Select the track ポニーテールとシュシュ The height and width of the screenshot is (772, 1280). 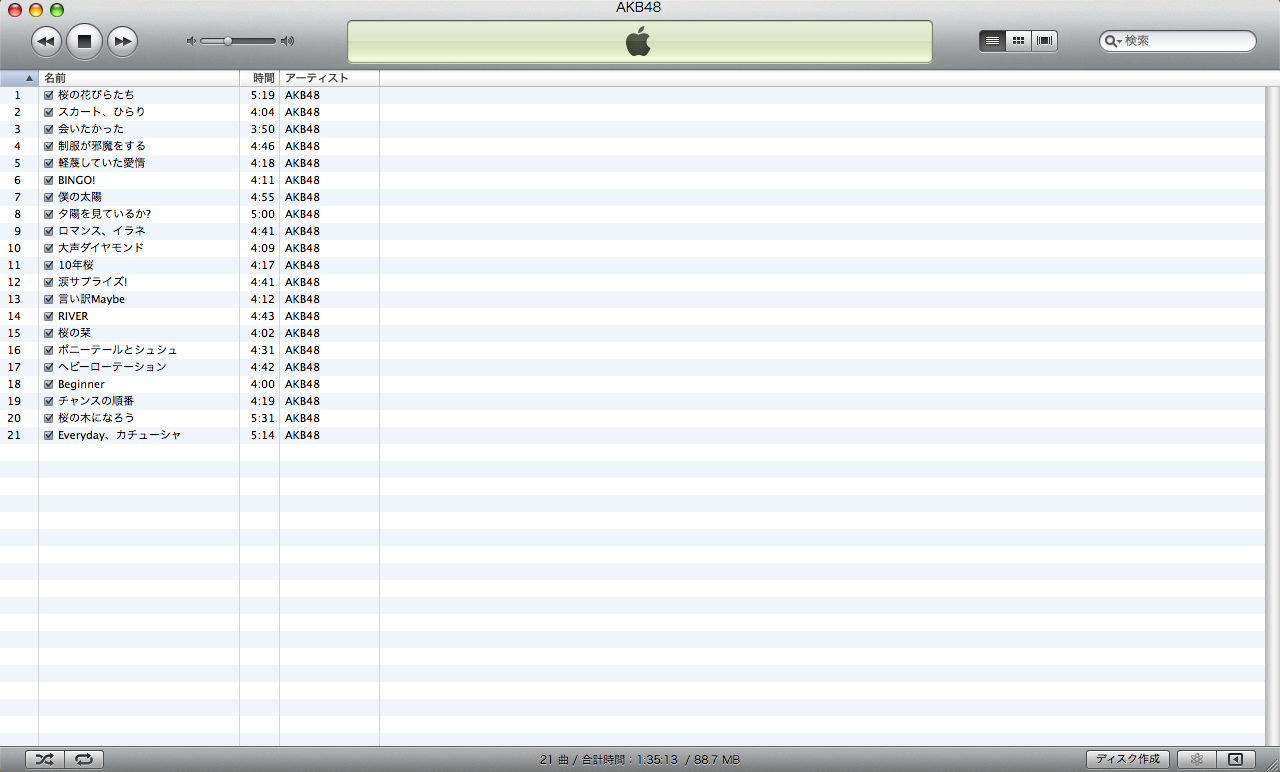tap(117, 350)
